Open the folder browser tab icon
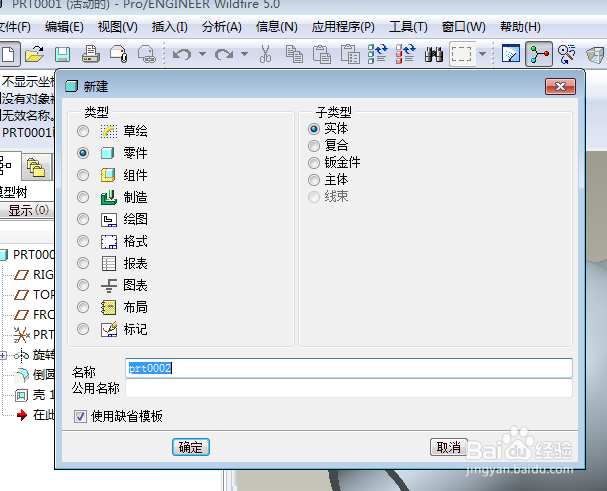607x491 pixels. (x=36, y=167)
